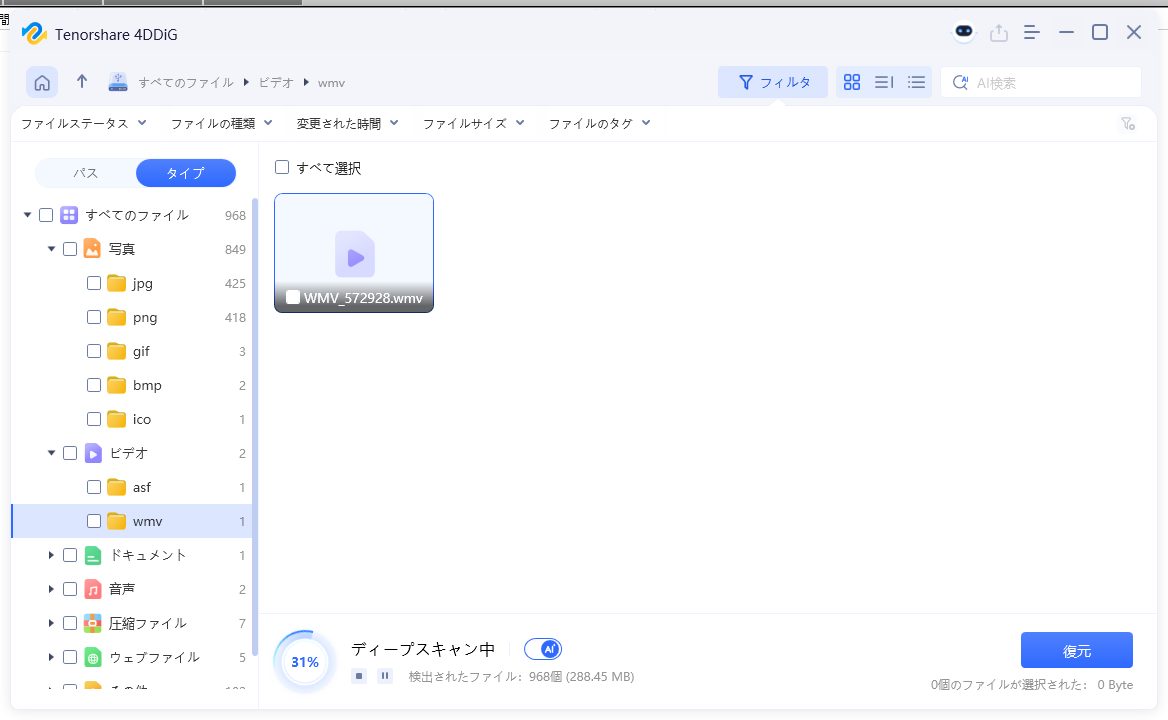This screenshot has width=1168, height=720.
Task: Stop the deep scan
Action: [x=359, y=676]
